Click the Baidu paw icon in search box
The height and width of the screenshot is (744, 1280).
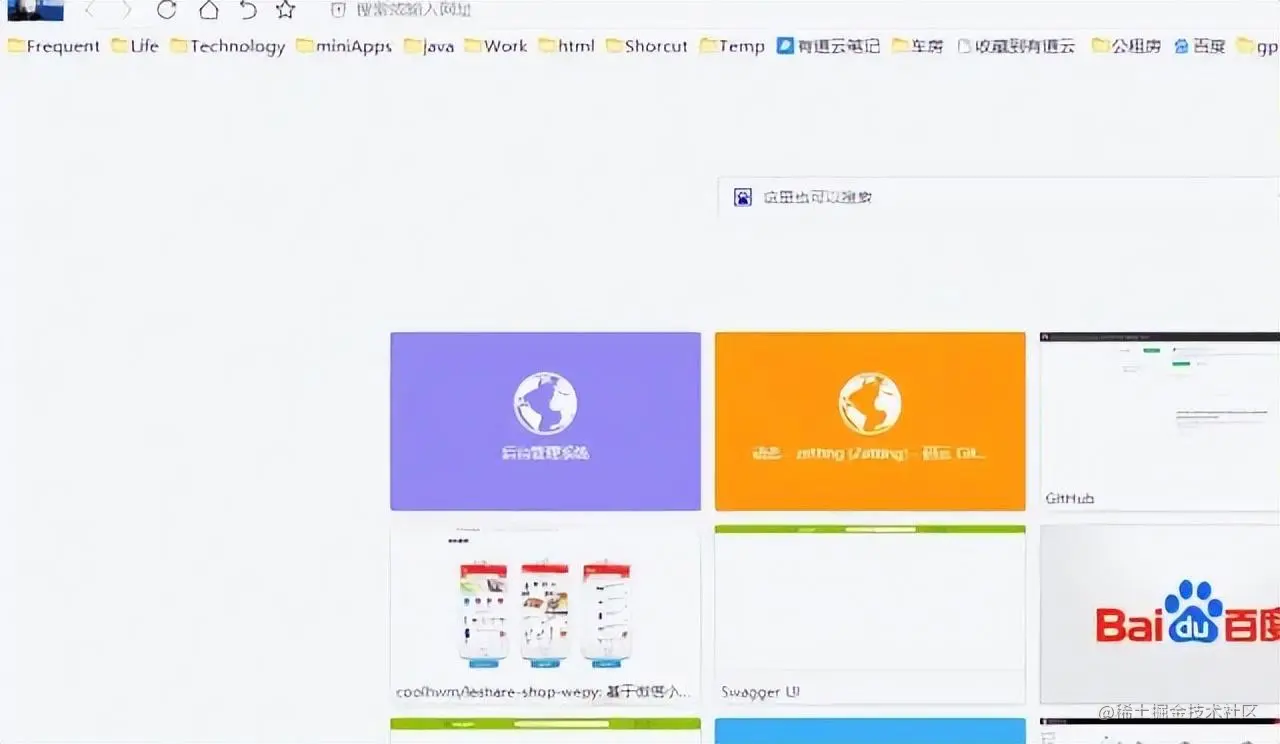[x=742, y=197]
